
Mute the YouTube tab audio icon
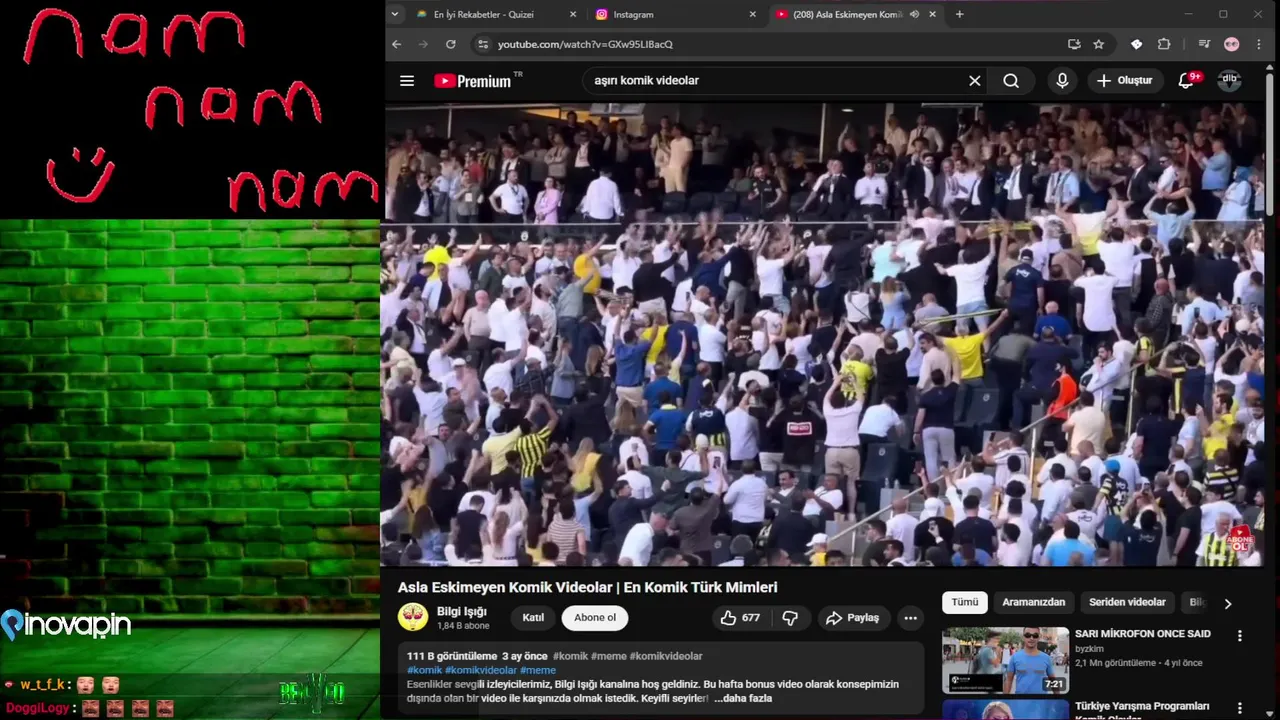[x=914, y=14]
